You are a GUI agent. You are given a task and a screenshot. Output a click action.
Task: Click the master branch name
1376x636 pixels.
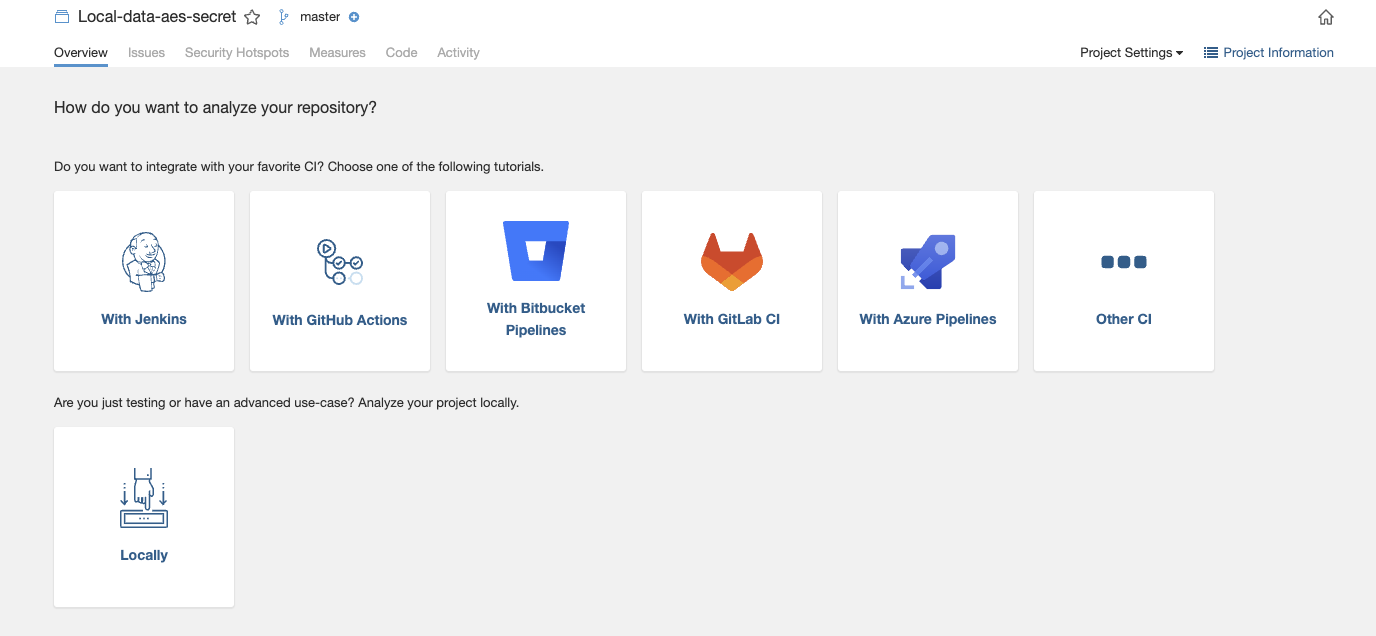(x=320, y=17)
